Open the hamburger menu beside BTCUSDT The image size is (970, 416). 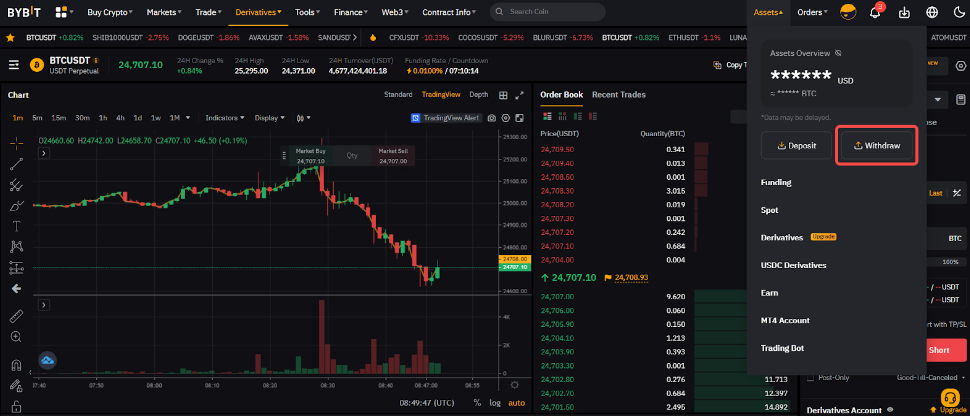click(x=14, y=64)
